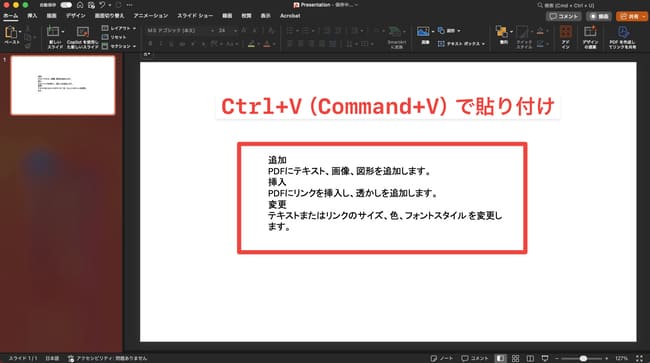This screenshot has width=650, height=363.
Task: Click the New Slide (新しいスライド) icon
Action: click(53, 31)
